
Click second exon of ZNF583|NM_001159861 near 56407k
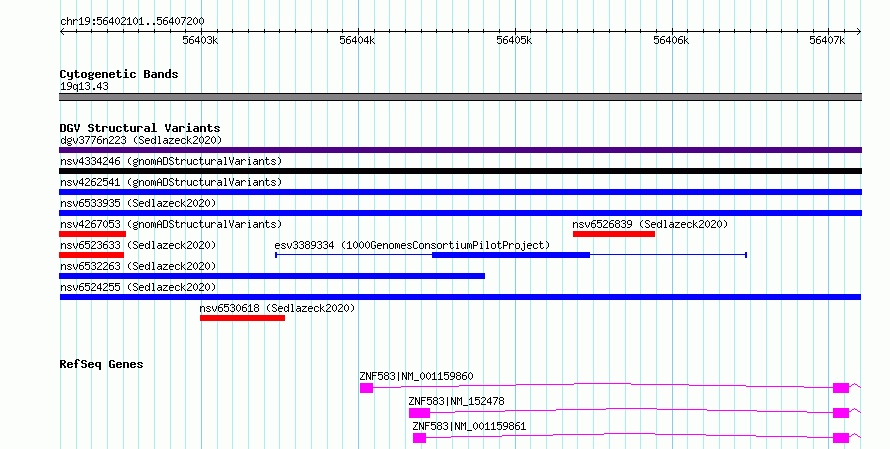point(841,438)
